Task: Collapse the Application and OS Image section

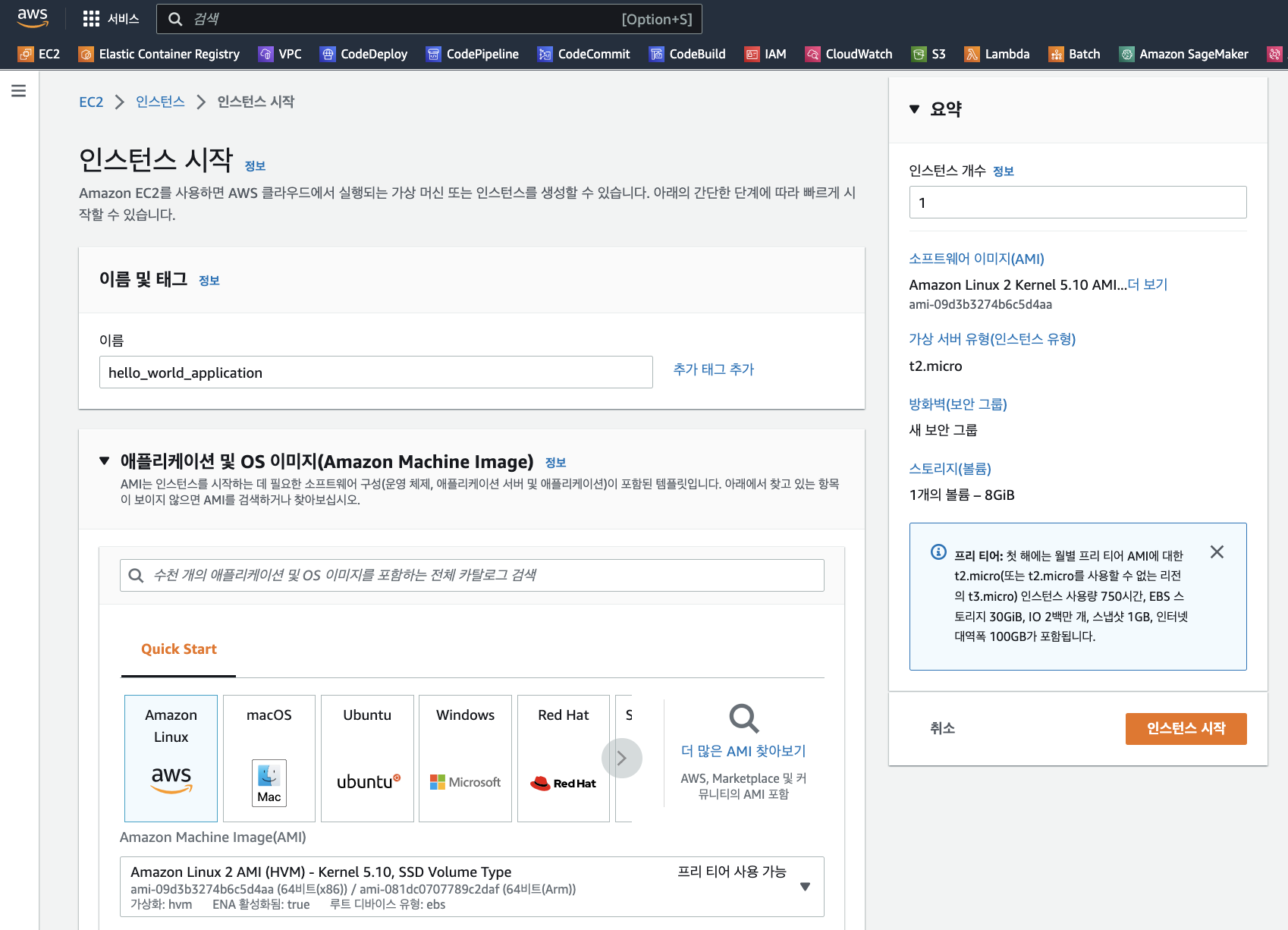Action: (105, 461)
